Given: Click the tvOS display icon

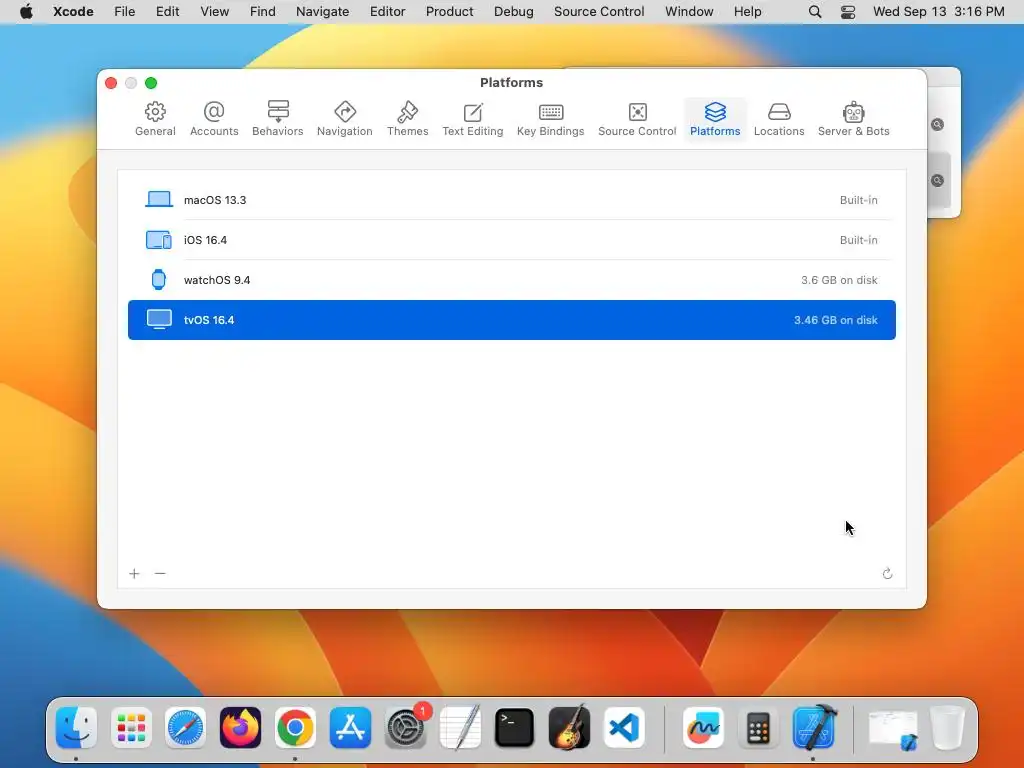Looking at the screenshot, I should [x=159, y=320].
